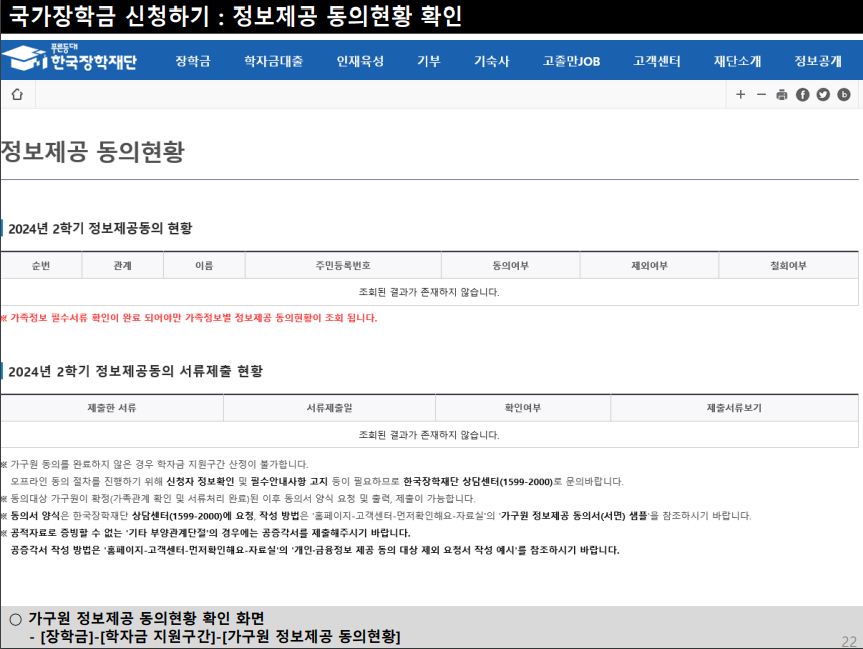Open the 학자금대출 menu

[x=274, y=61]
